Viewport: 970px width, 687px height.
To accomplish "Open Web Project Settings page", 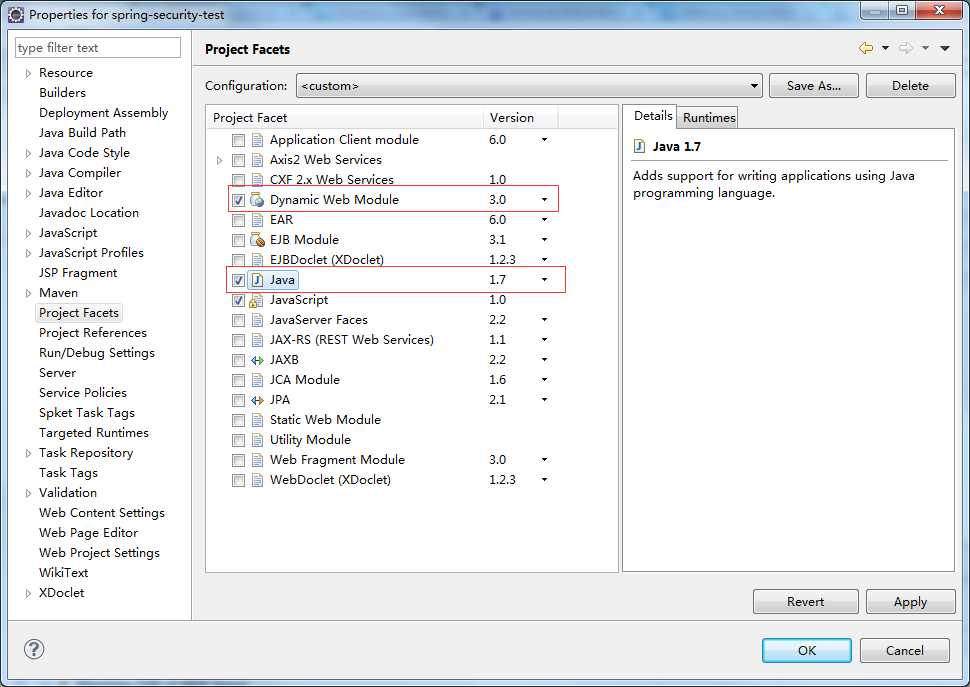I will 99,552.
